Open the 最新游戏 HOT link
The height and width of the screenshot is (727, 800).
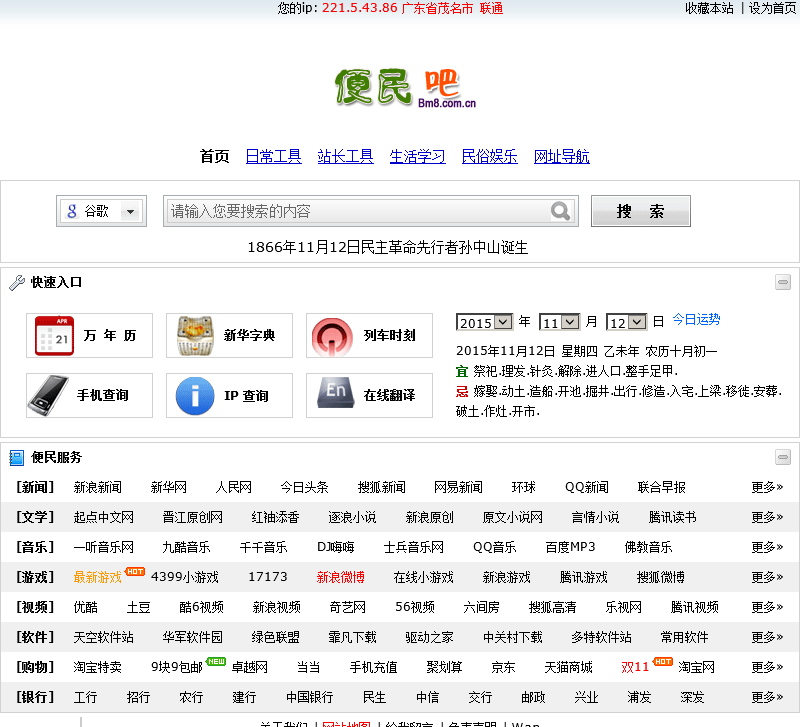pos(97,577)
